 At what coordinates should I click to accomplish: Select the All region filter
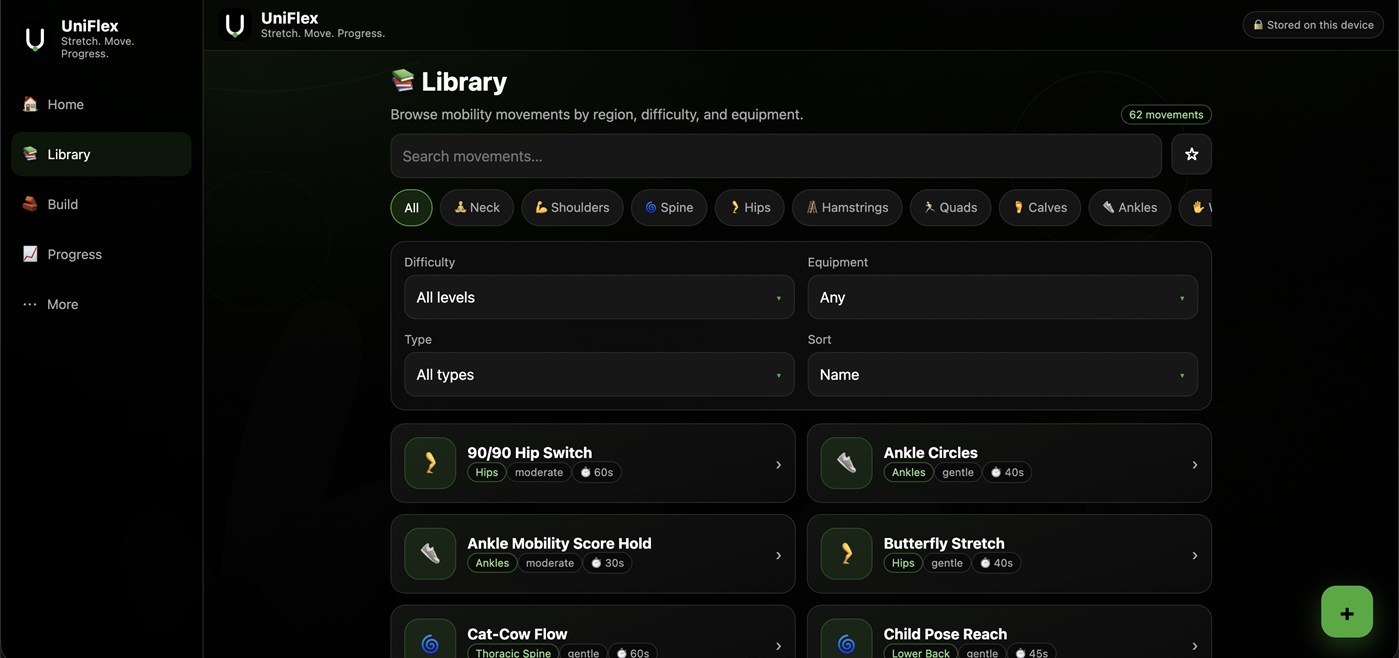411,208
